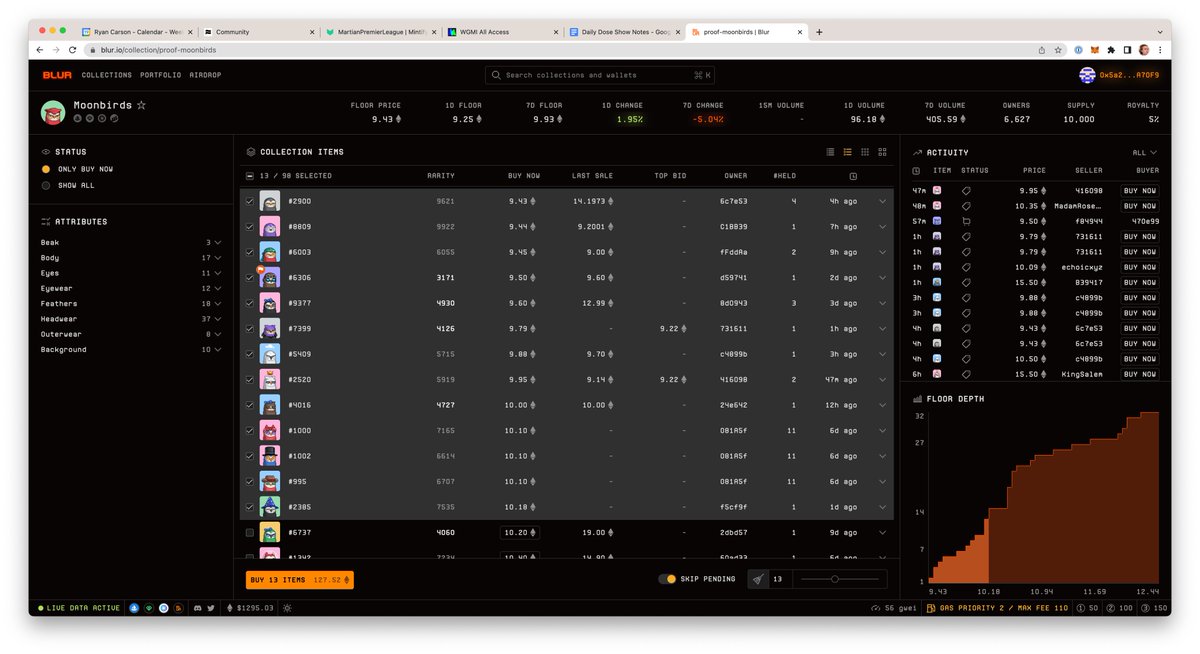
Task: Click Buy Now for KingSalem 15.50 listing
Action: click(1140, 374)
